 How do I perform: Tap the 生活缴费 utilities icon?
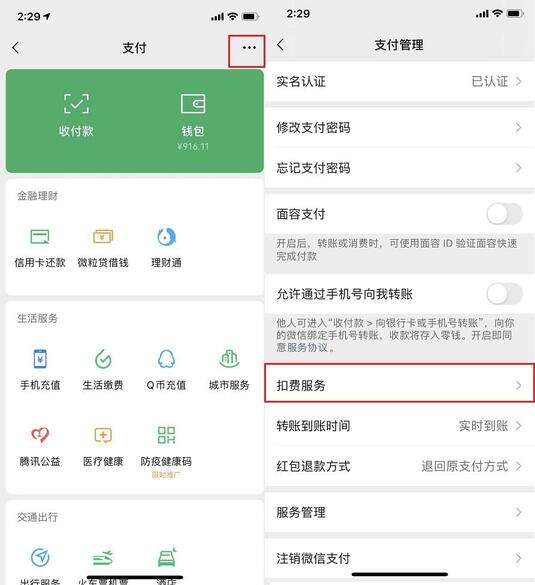(103, 359)
